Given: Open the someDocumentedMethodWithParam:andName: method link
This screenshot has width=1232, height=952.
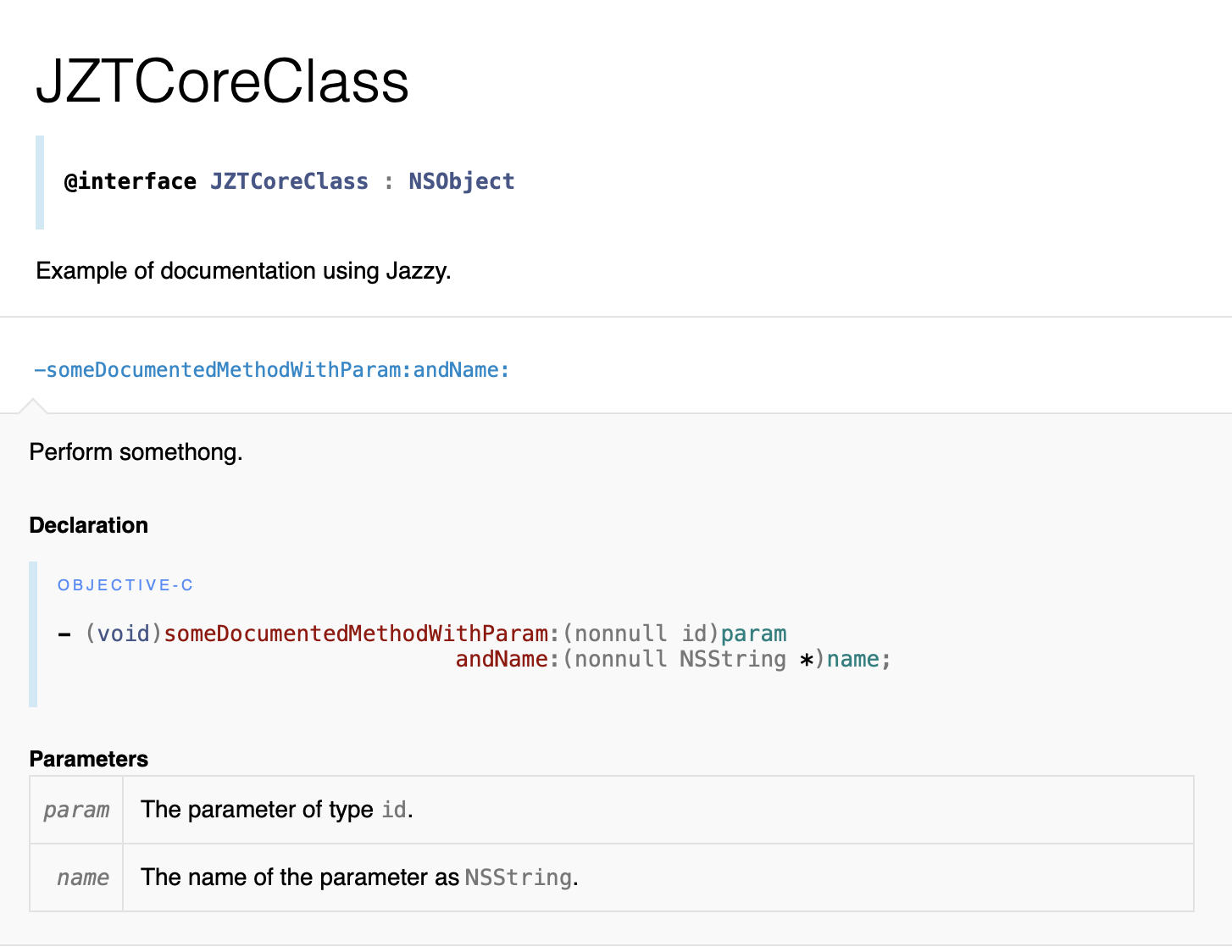Looking at the screenshot, I should (273, 370).
